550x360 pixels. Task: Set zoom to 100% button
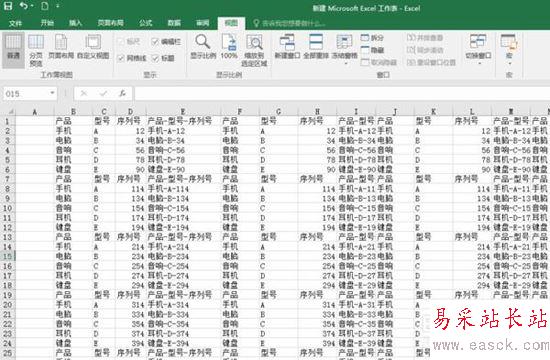229,47
